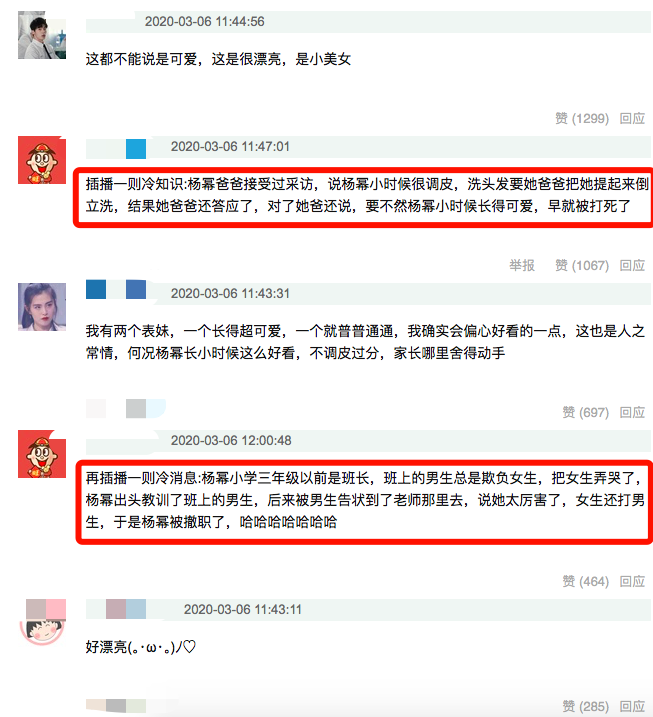Reply via 回应 next to 赞 (464)
Screen dimensions: 653x717
632,582
